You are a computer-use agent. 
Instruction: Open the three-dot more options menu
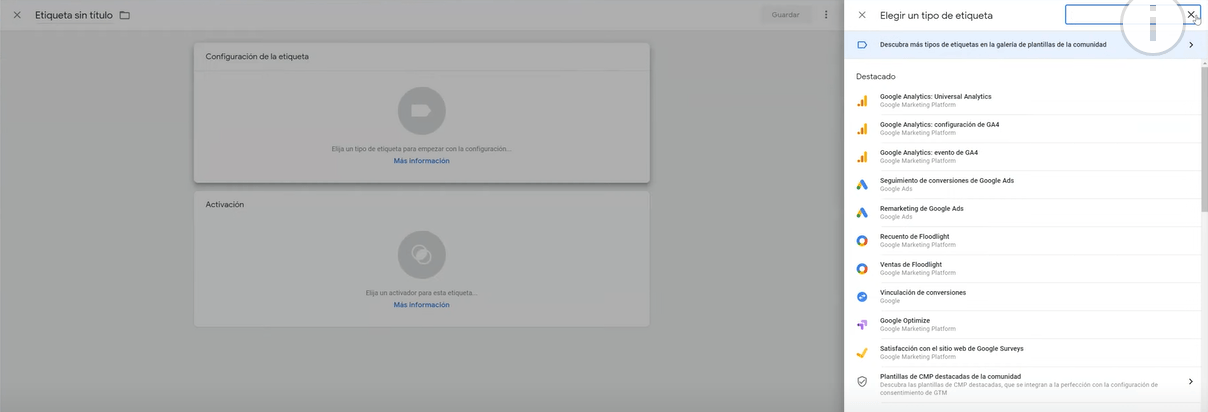coord(826,15)
